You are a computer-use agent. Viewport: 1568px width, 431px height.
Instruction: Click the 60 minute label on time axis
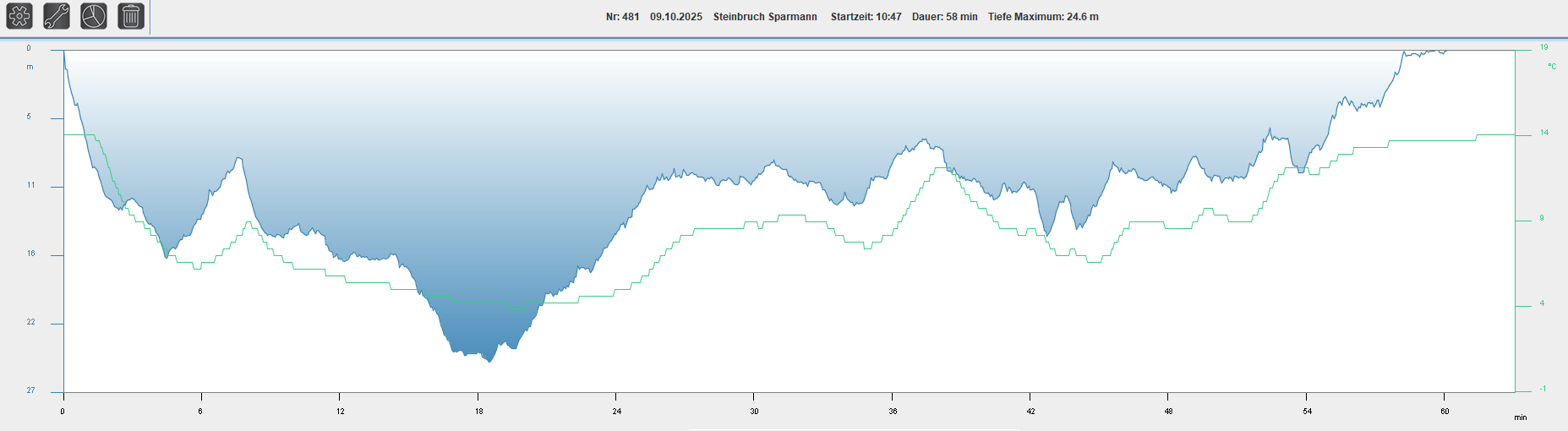[1445, 412]
